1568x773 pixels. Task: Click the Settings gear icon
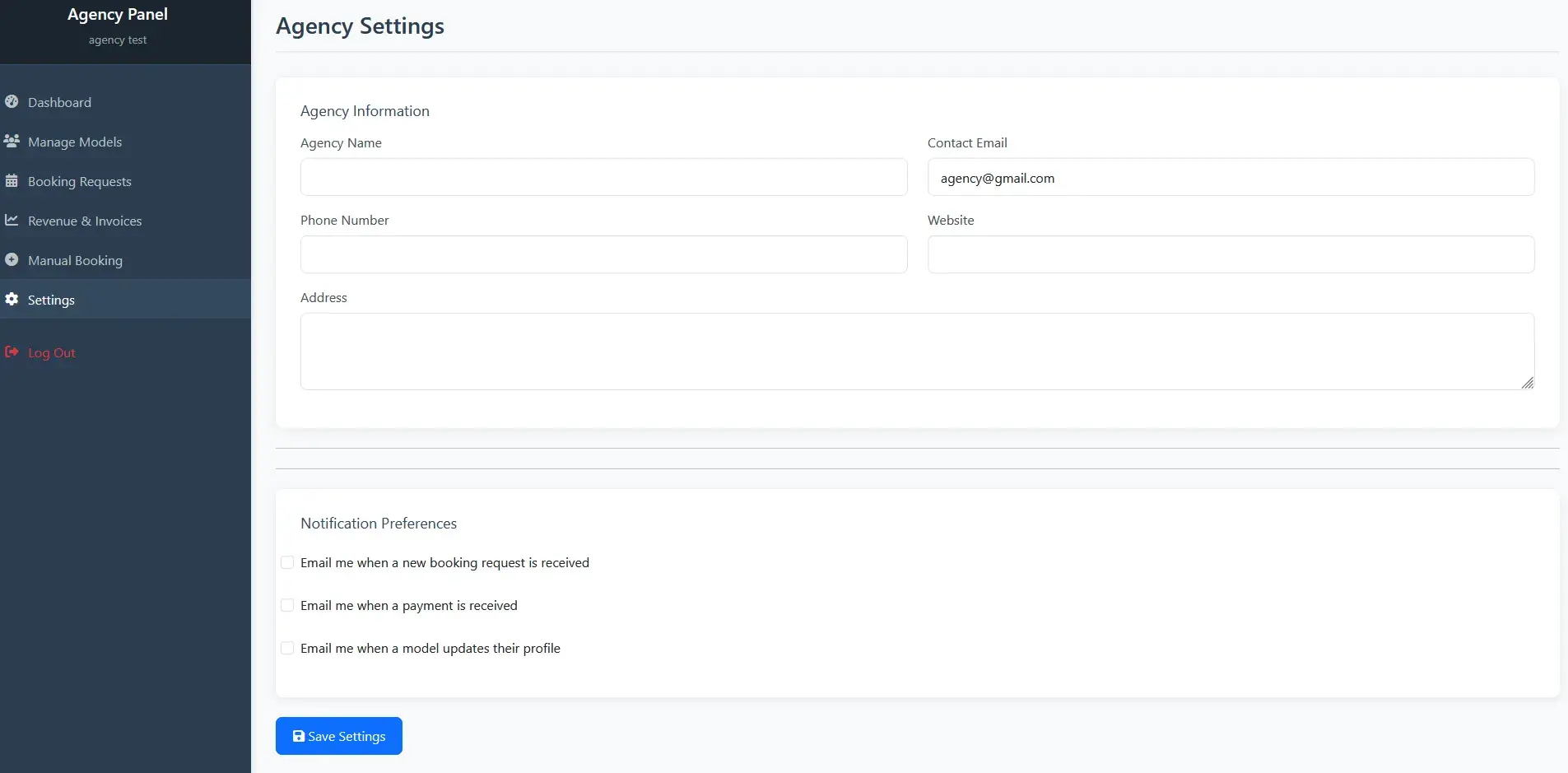coord(12,300)
